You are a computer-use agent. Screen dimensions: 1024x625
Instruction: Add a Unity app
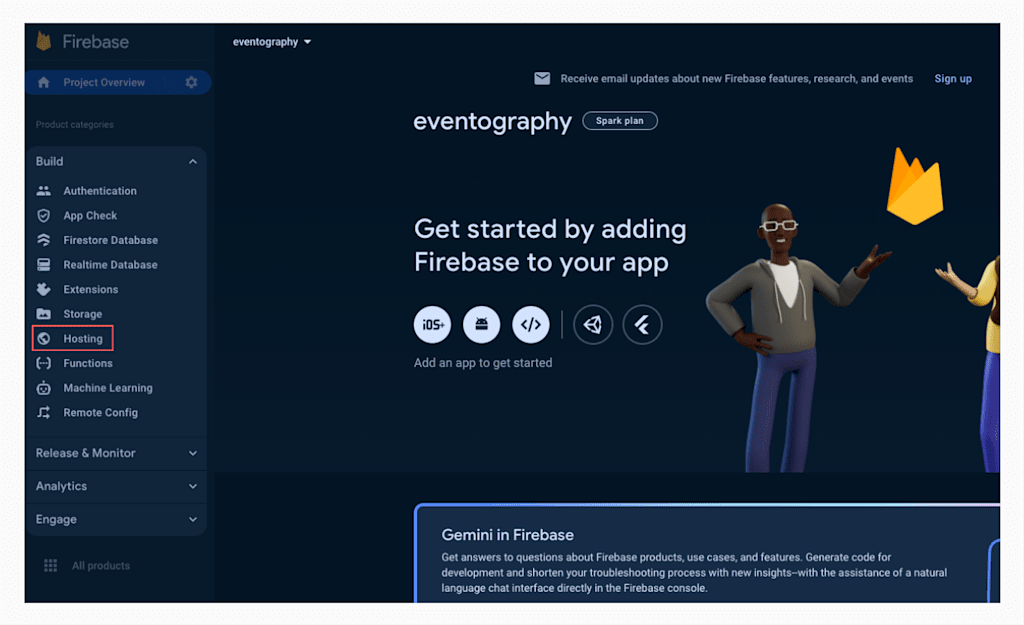pyautogui.click(x=593, y=325)
